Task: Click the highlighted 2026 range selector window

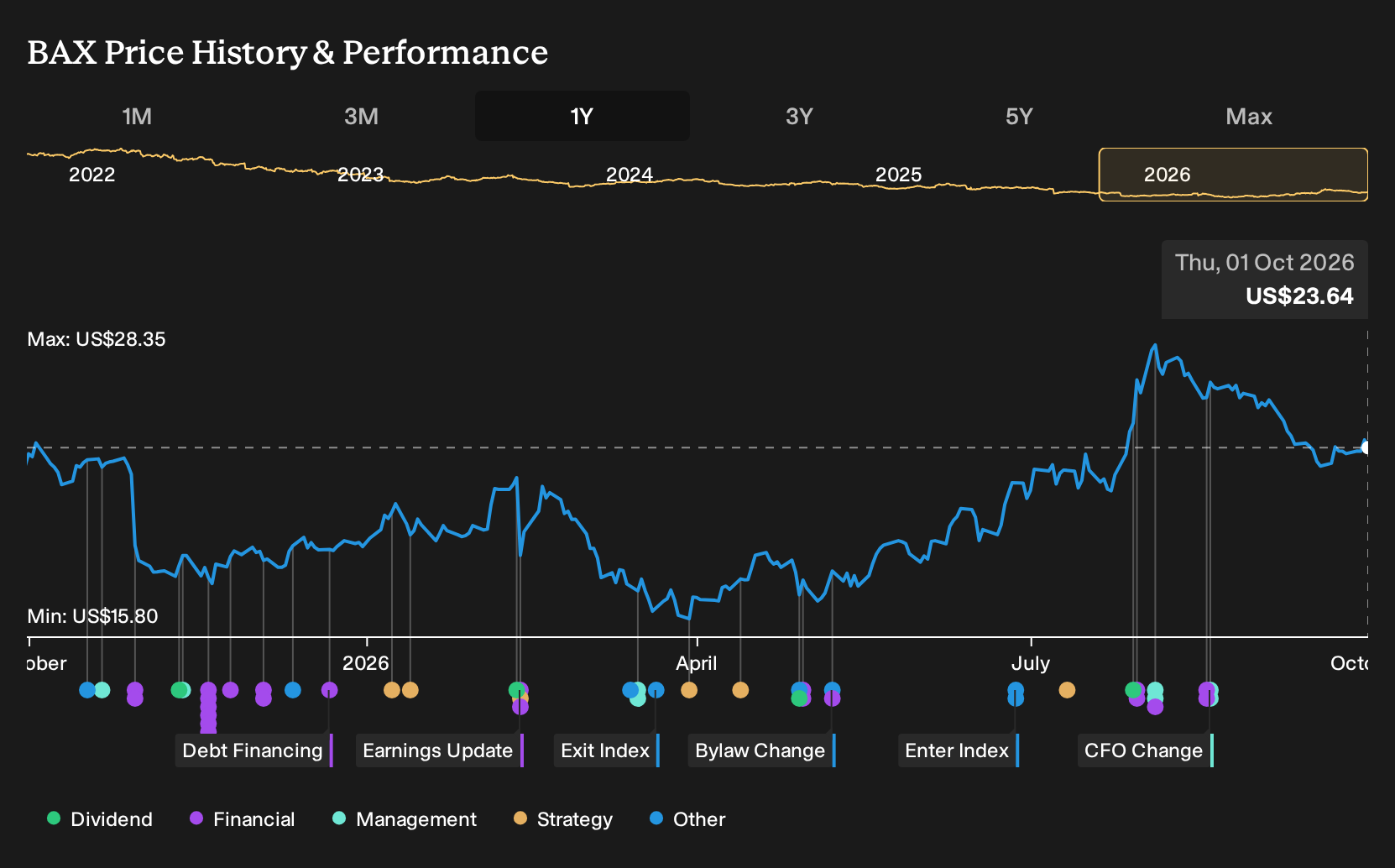Action: coord(1233,175)
